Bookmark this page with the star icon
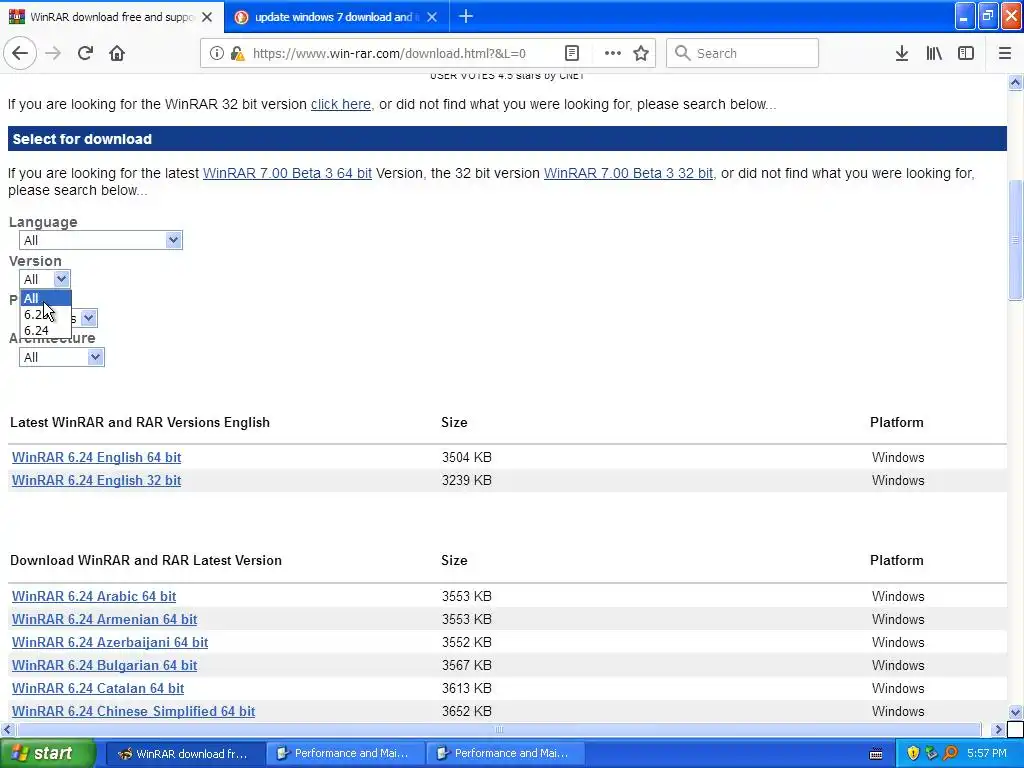Screen dimensions: 1024x768 (641, 53)
